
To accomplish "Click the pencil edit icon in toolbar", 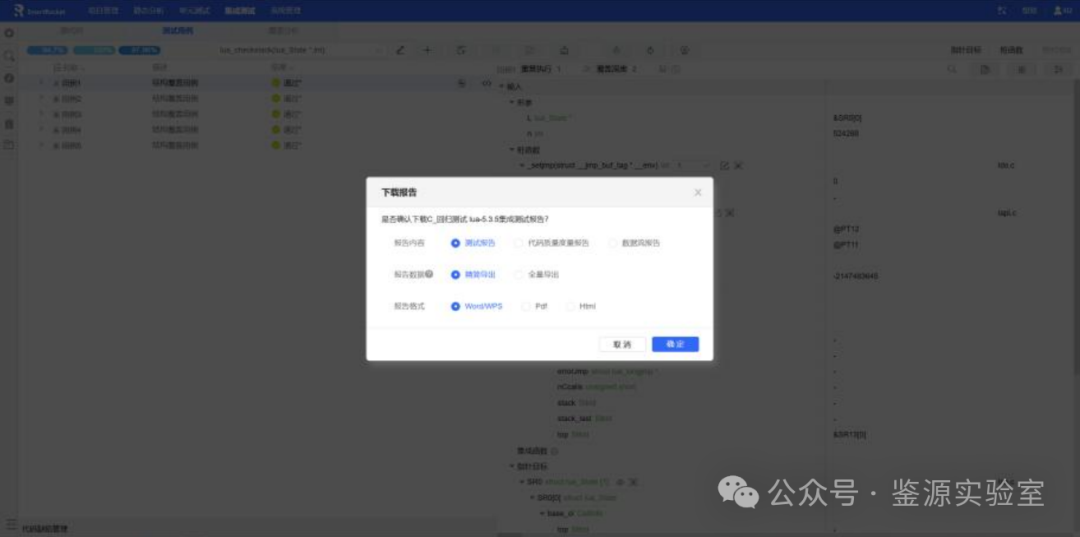I will pos(400,50).
